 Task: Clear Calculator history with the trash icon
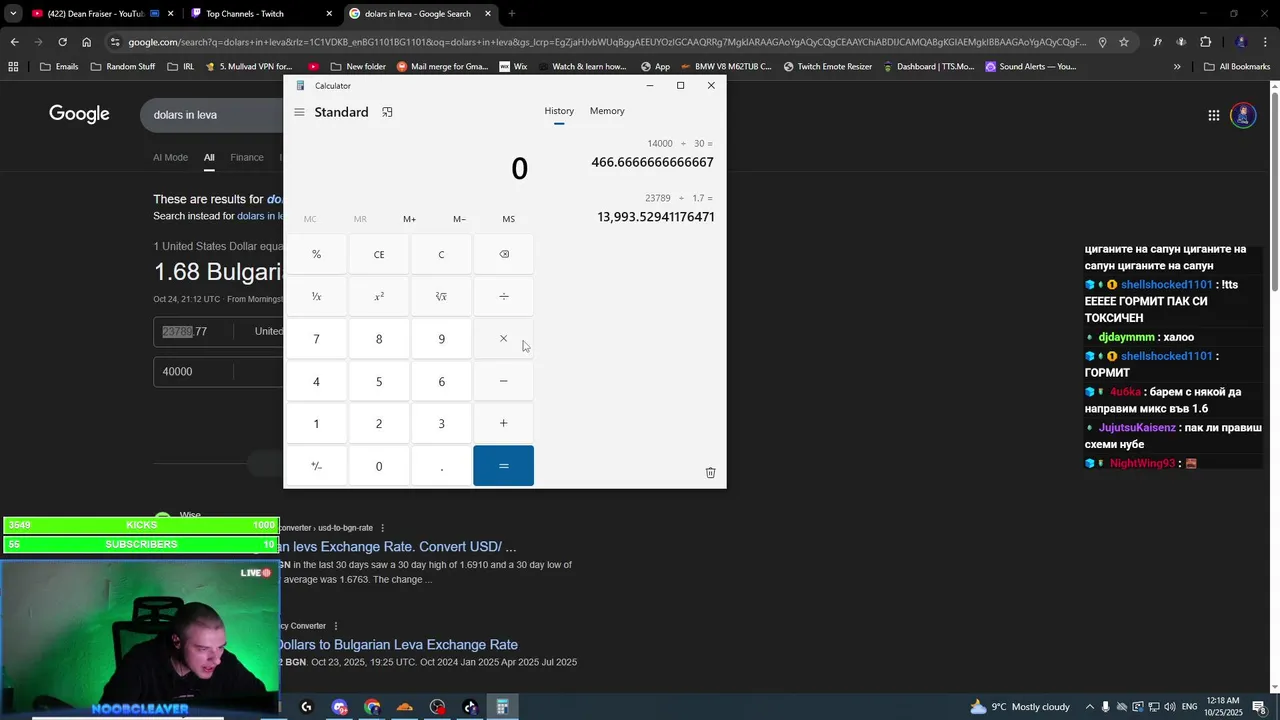pyautogui.click(x=710, y=472)
